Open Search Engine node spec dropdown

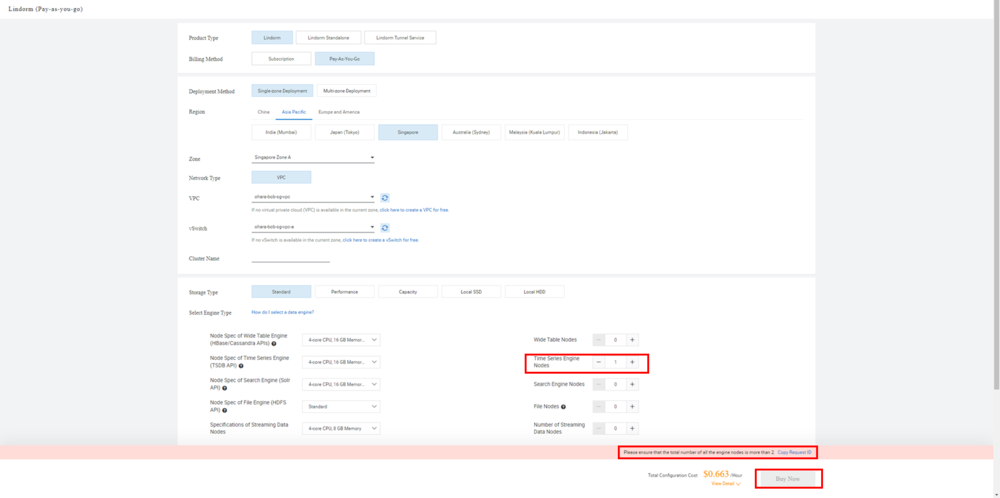pyautogui.click(x=341, y=384)
